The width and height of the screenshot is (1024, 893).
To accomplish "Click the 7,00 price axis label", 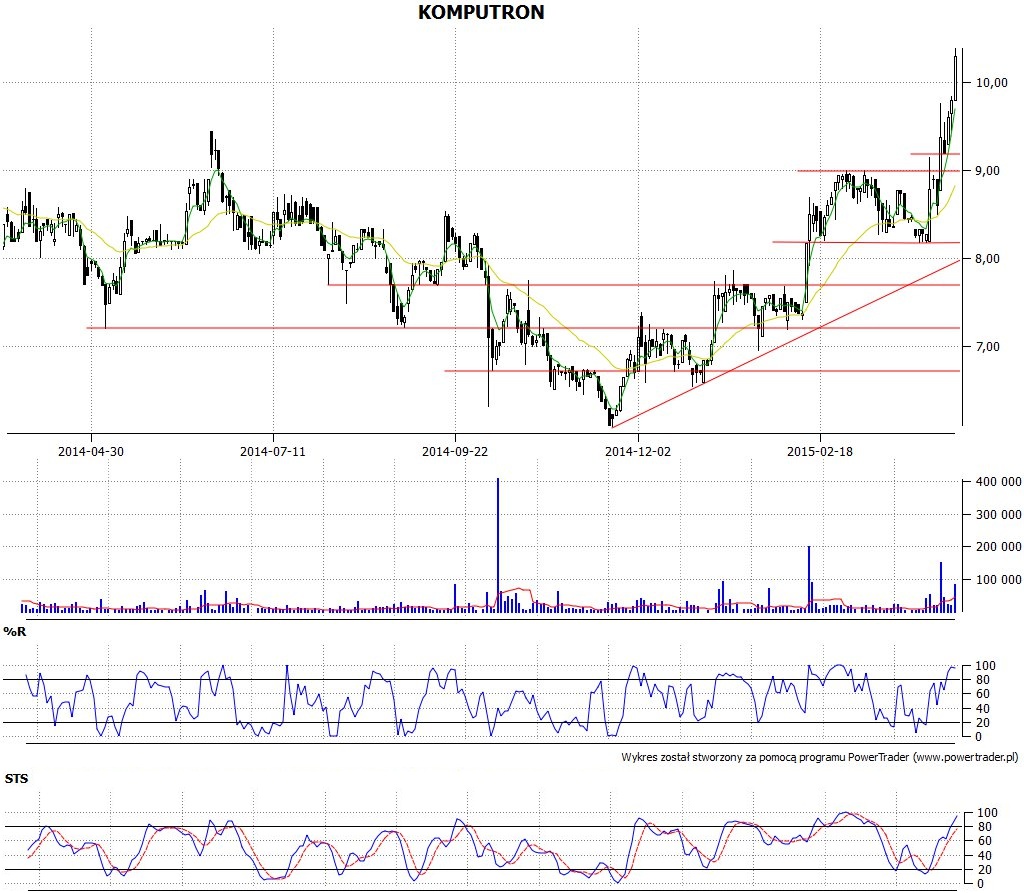I will [987, 346].
